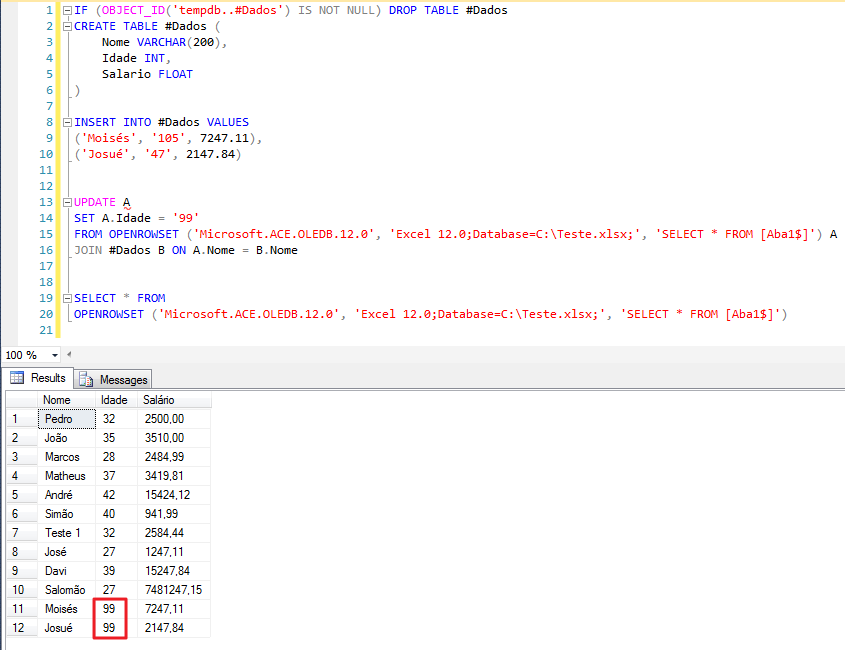Select the salary cell 2500,00
This screenshot has width=845, height=650.
[x=174, y=419]
